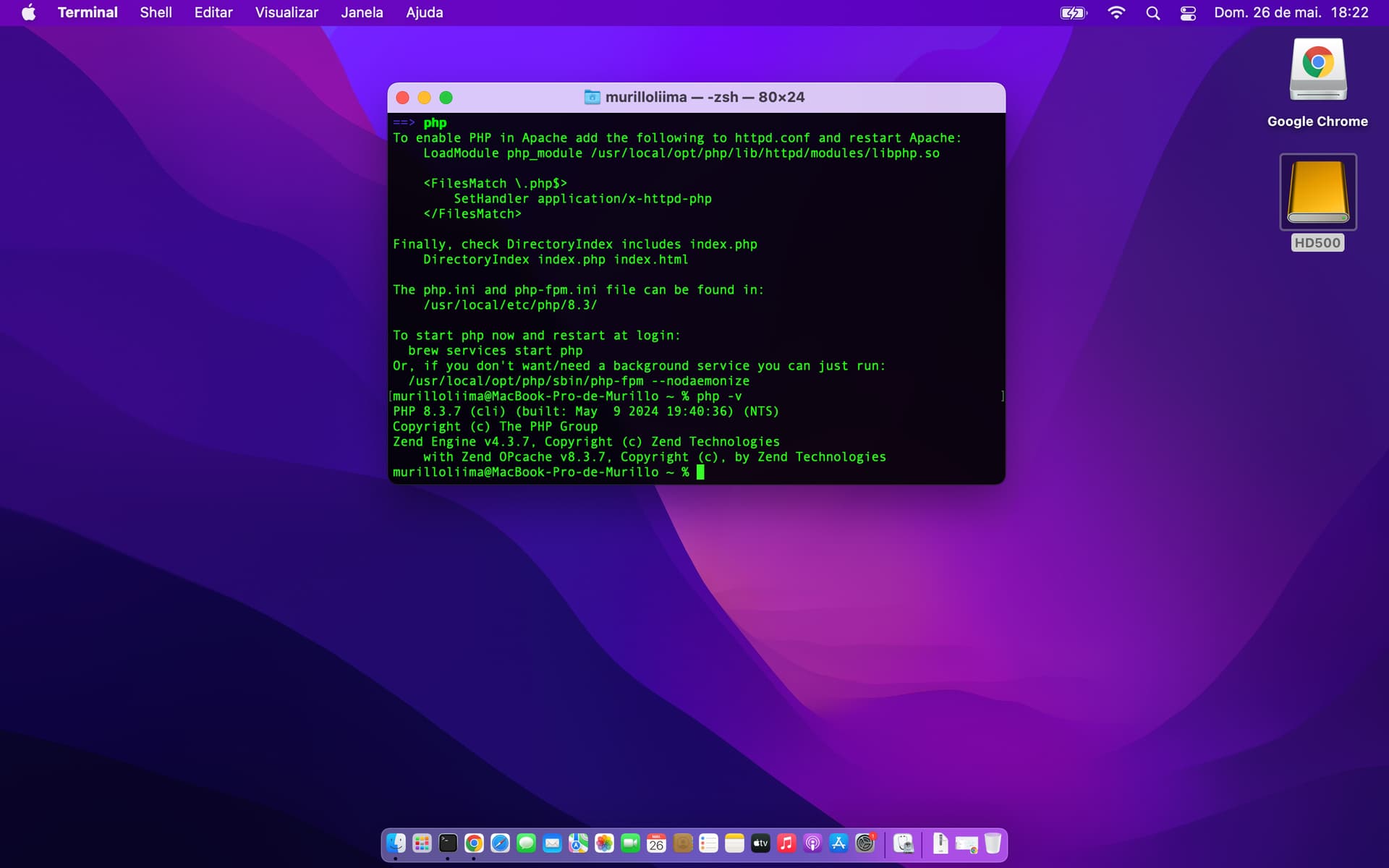Open the Chrome download item in the Dock

point(967,844)
